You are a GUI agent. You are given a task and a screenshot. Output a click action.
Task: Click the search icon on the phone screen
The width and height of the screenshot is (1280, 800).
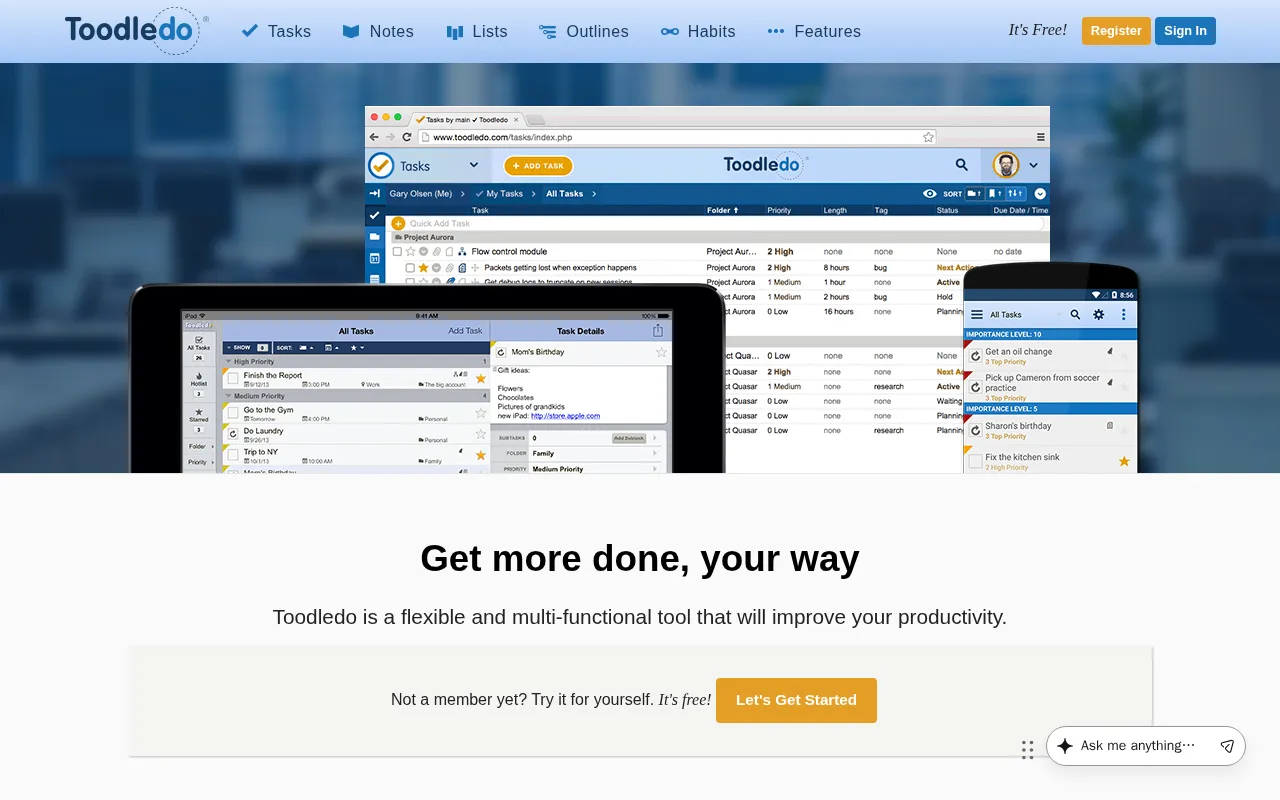click(1075, 315)
